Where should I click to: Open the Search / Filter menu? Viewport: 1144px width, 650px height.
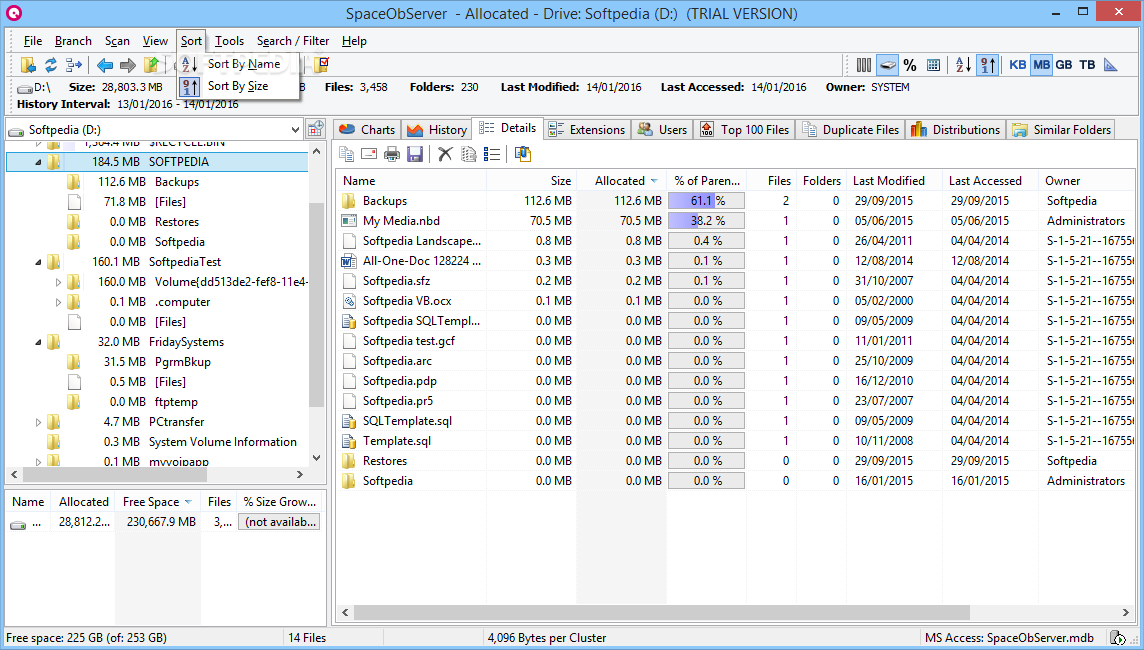[x=293, y=41]
